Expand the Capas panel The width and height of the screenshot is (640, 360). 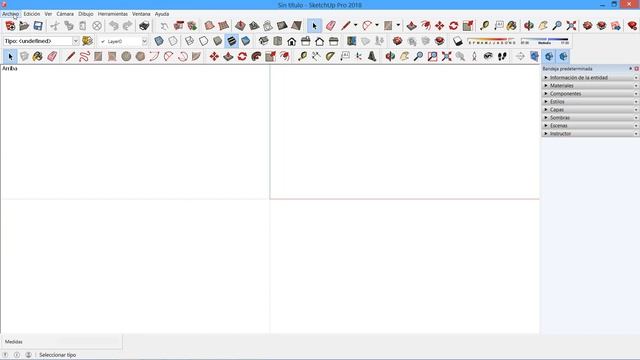591,110
